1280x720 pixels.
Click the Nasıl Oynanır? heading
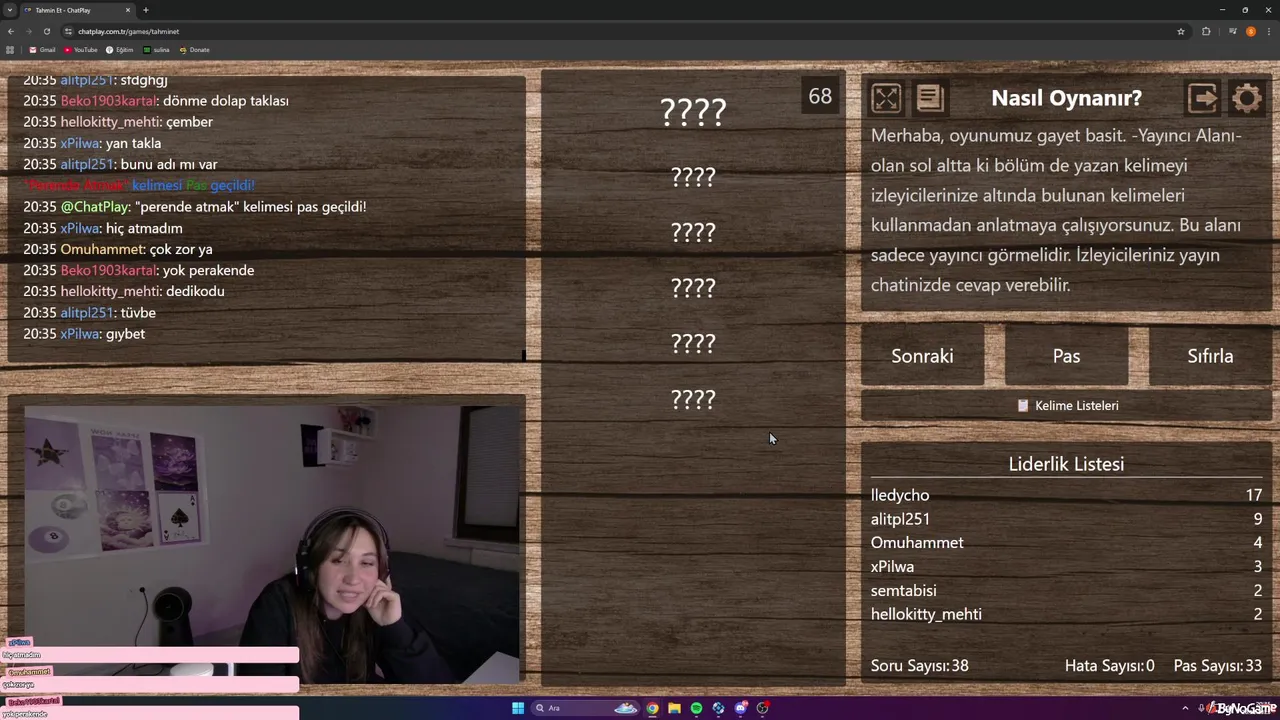click(x=1066, y=98)
